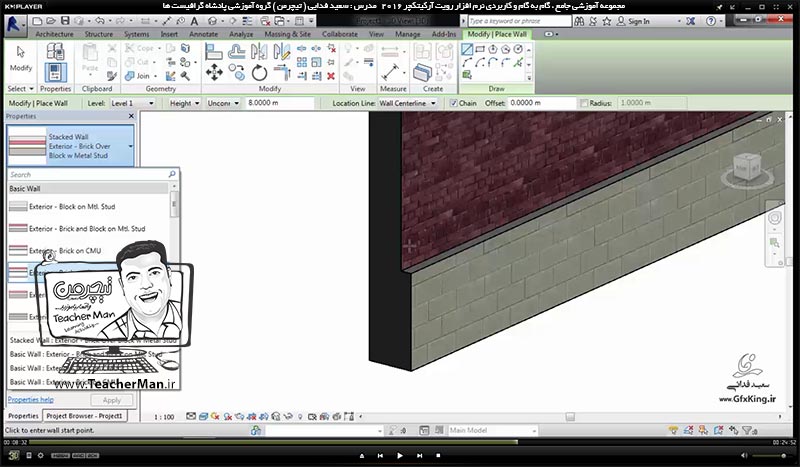Click the Stop button in KMPlayer
The image size is (800, 467).
click(438, 455)
